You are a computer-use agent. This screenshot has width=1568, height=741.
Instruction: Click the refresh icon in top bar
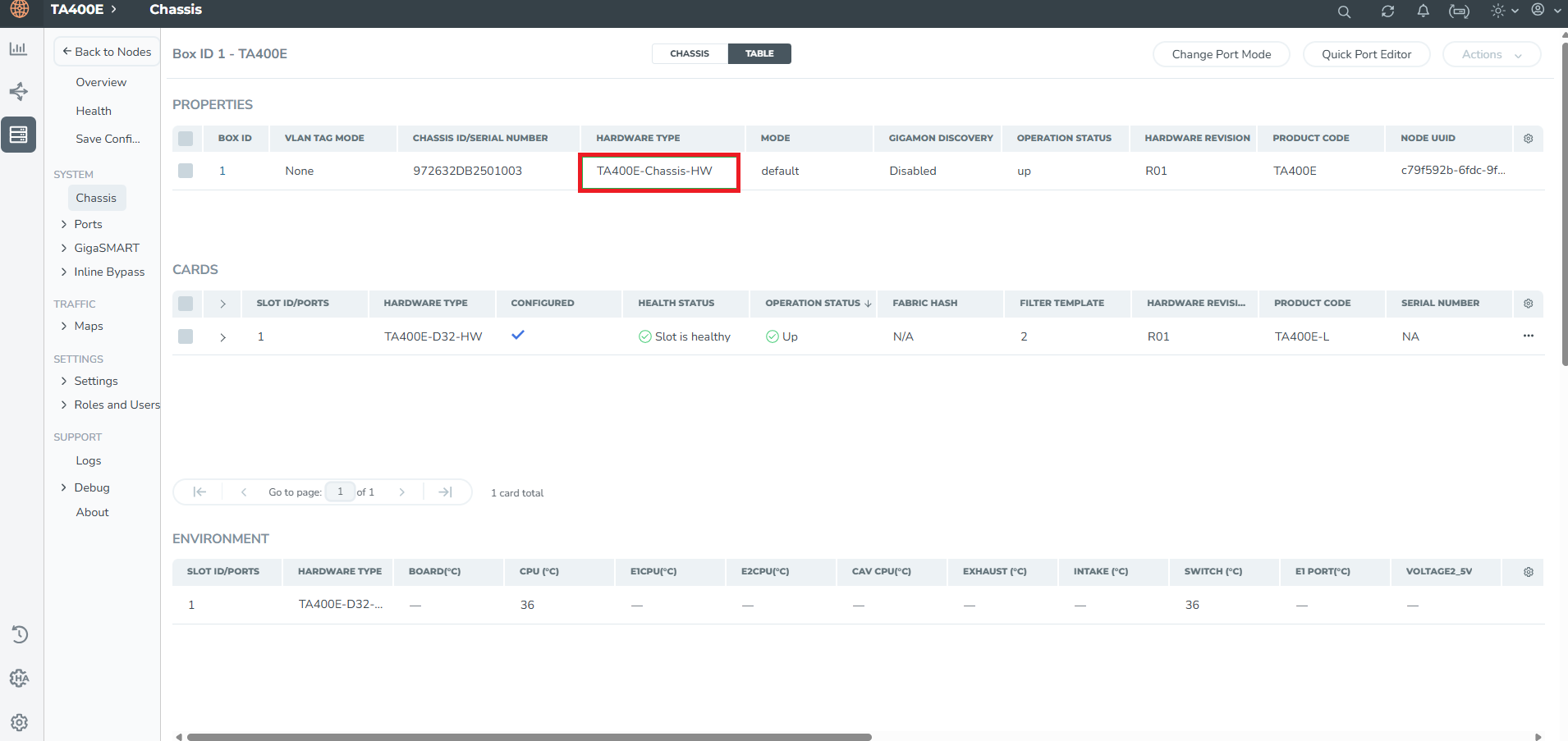(1387, 11)
